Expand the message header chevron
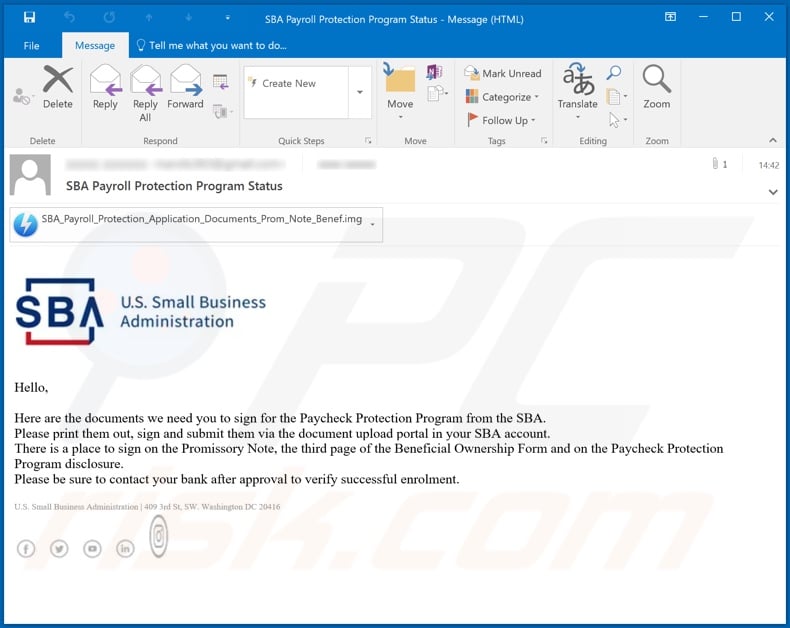 (773, 192)
